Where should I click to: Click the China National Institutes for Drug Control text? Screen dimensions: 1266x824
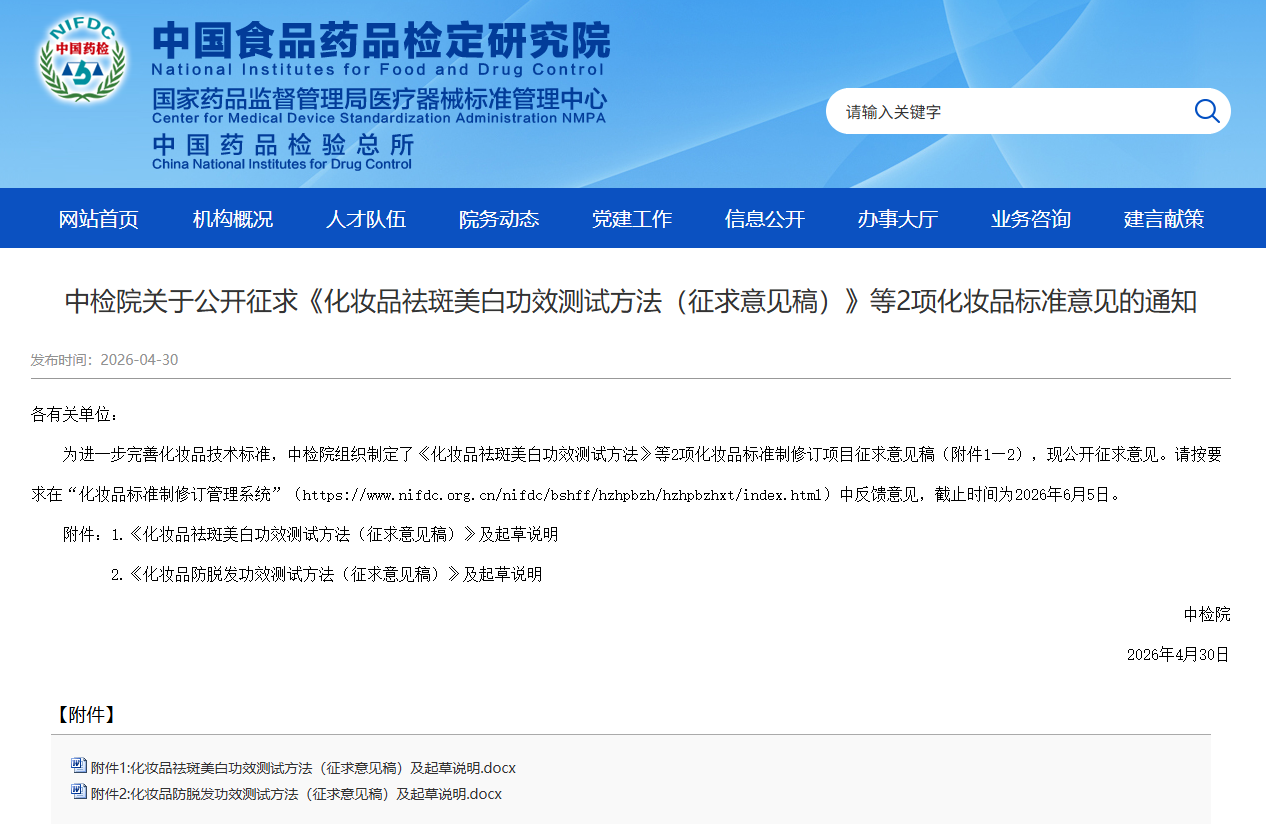click(282, 164)
